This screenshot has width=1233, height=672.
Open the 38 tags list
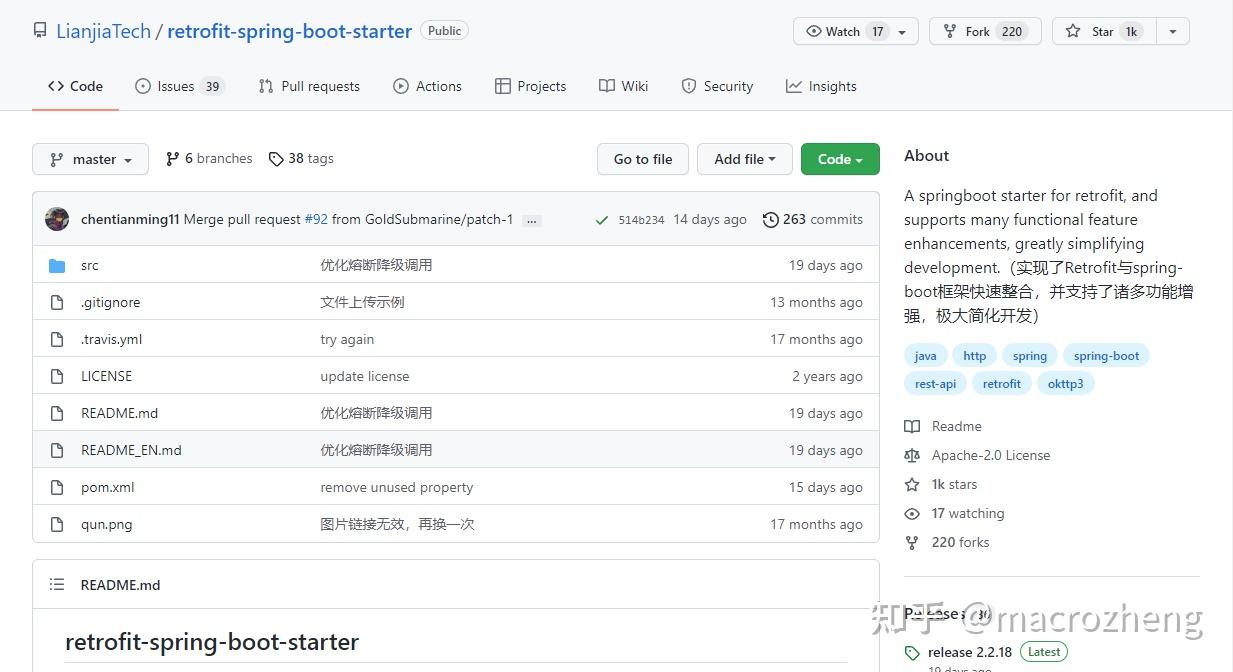(300, 158)
